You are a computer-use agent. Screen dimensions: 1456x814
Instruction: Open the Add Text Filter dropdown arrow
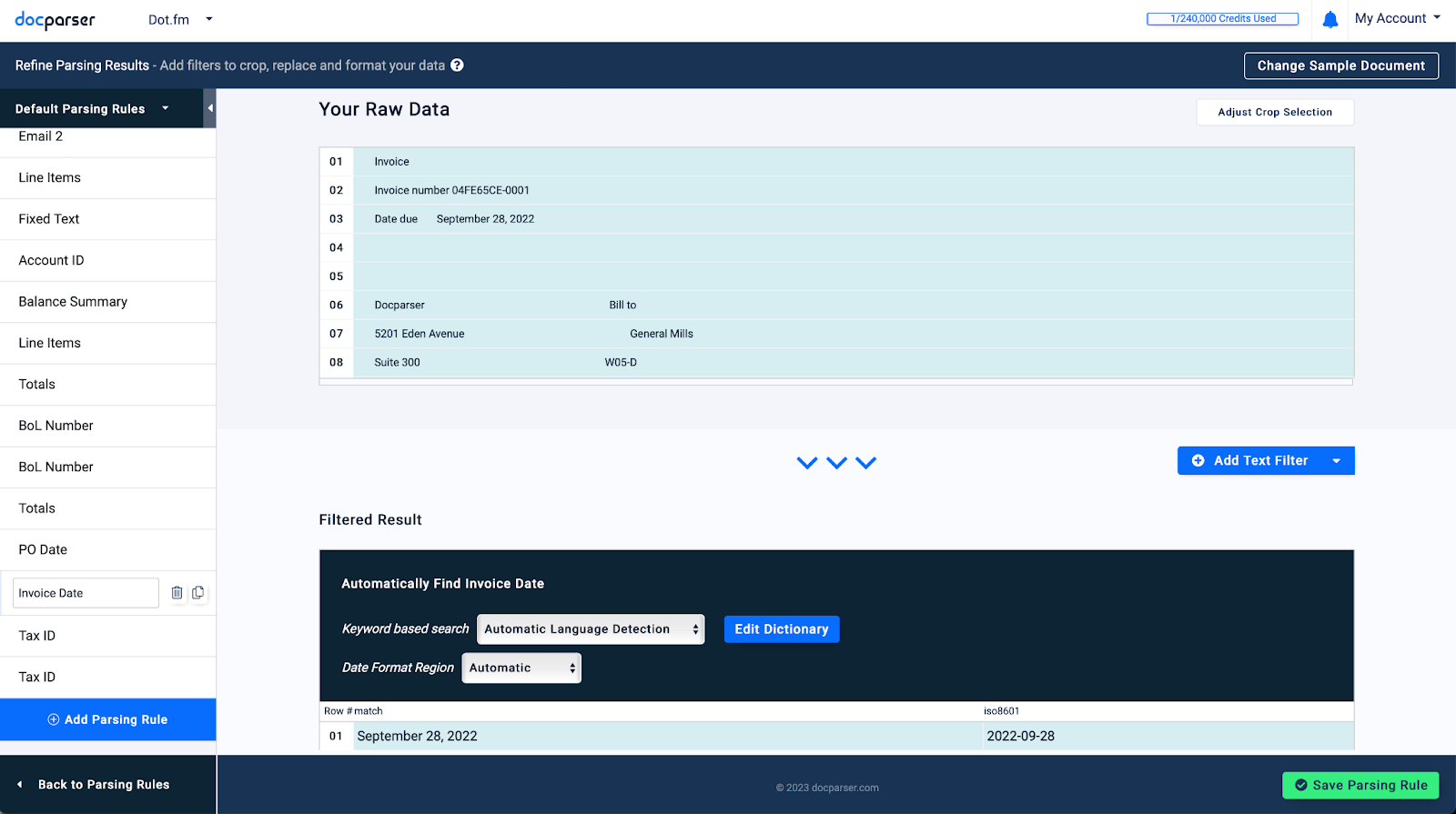click(1336, 461)
